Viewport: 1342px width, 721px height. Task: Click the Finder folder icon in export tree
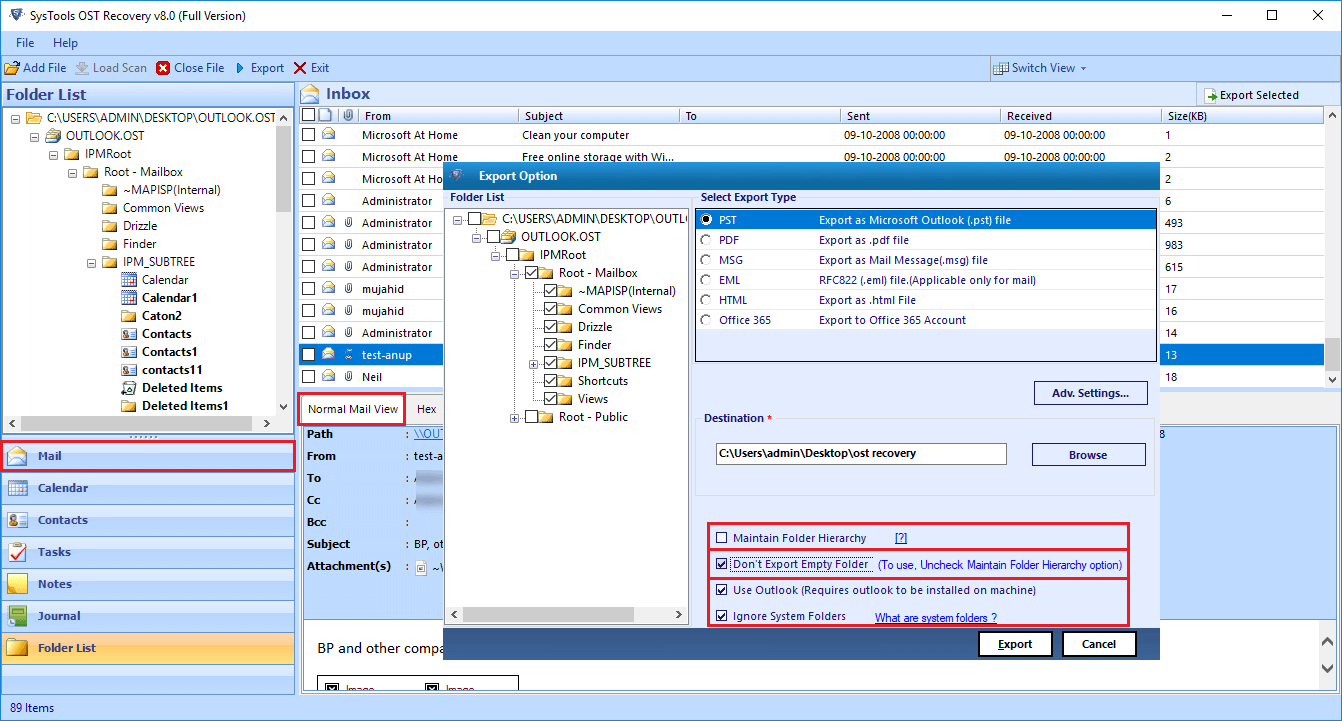(x=567, y=345)
